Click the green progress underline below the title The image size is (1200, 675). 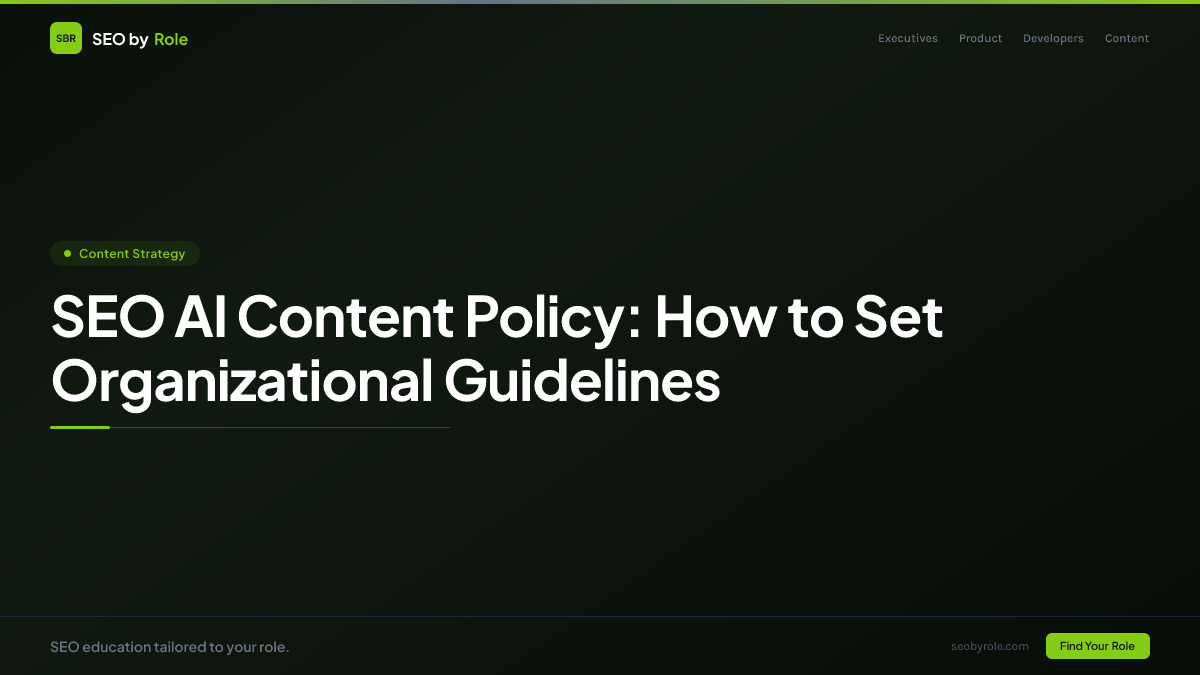[80, 427]
